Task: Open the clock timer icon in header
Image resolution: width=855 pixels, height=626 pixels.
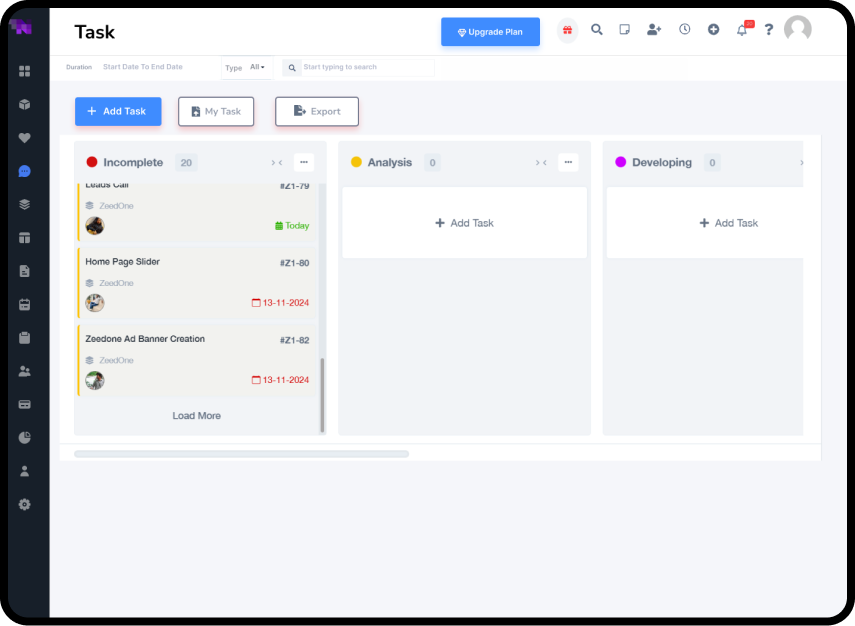Action: (684, 29)
